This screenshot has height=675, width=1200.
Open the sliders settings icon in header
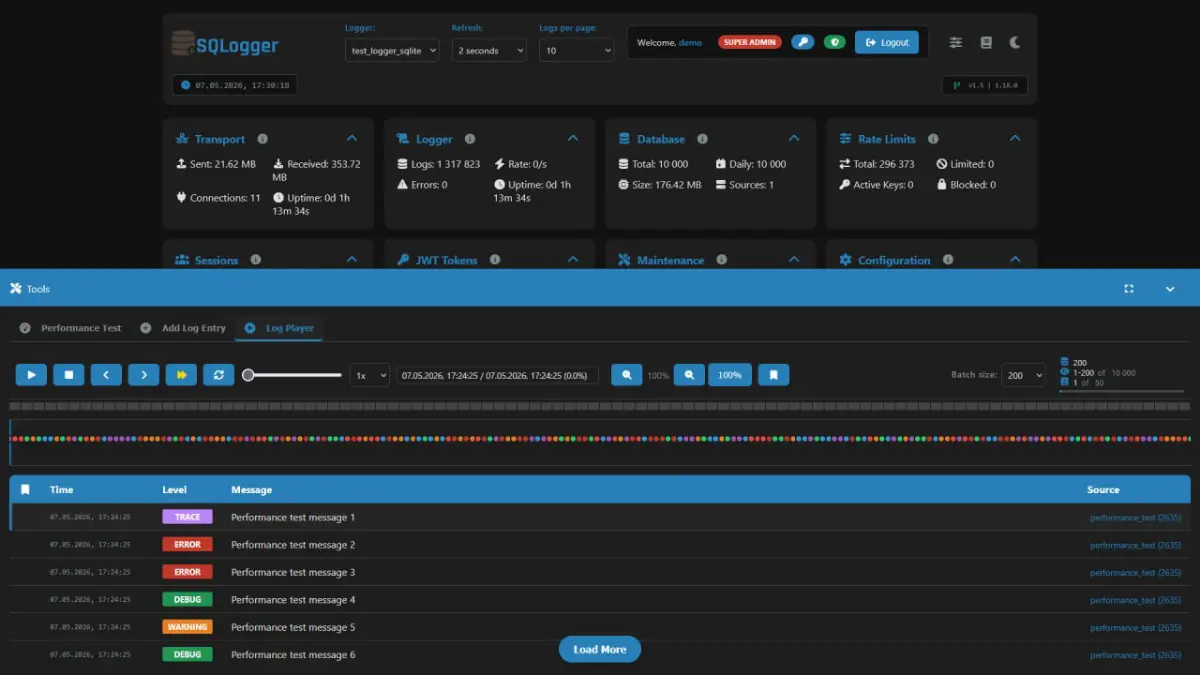[x=956, y=42]
